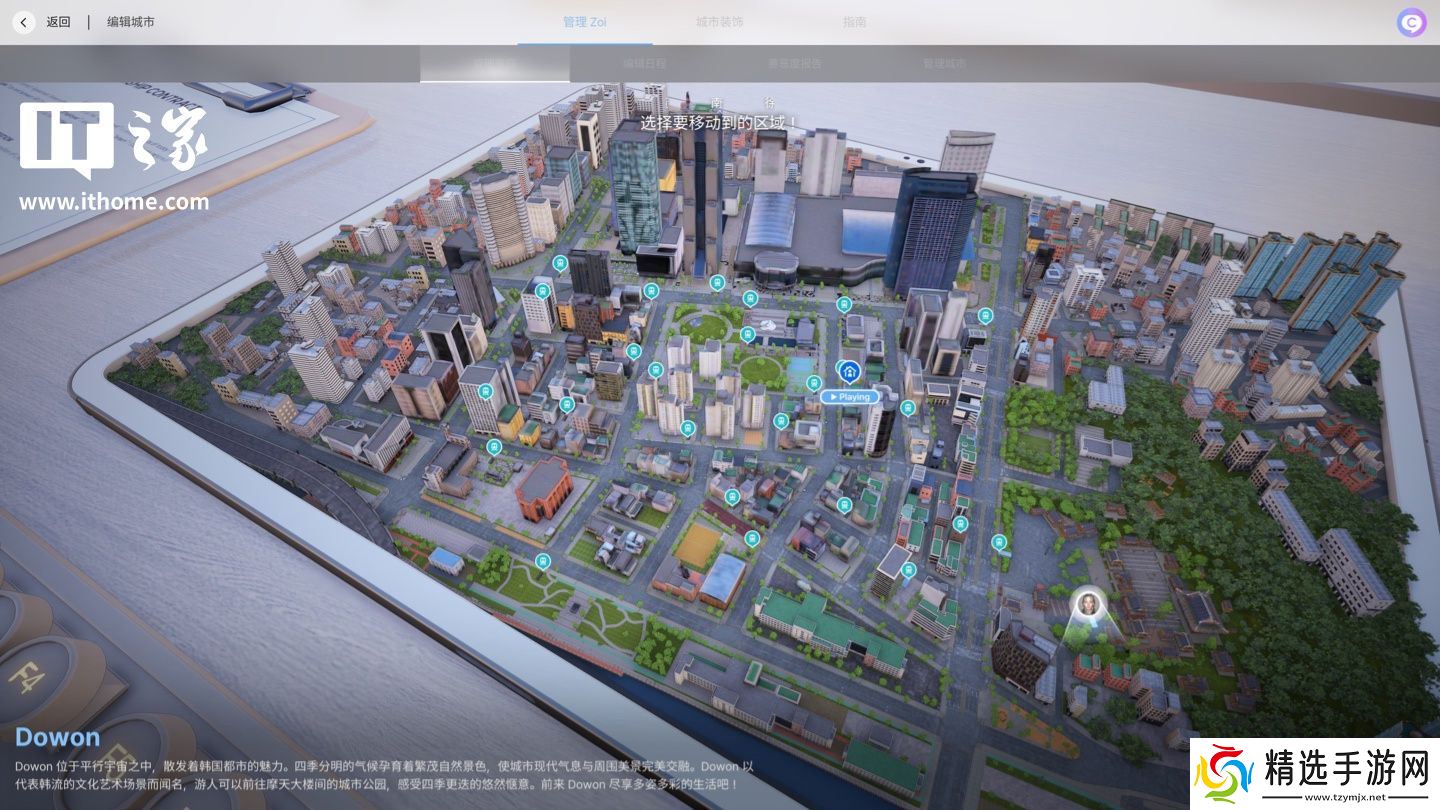Select the transit marker directly left of the Playing label
1440x810 pixels.
813,382
